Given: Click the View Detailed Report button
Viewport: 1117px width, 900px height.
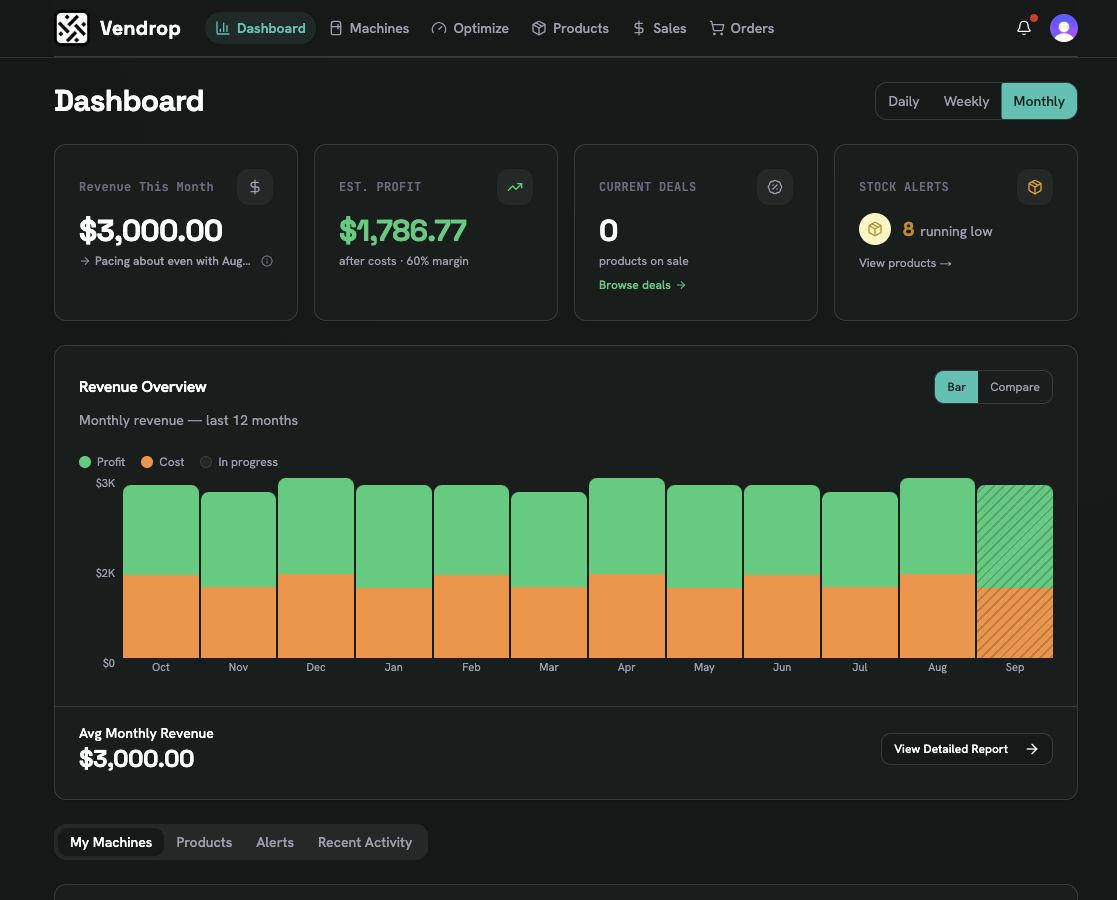Looking at the screenshot, I should click(x=967, y=749).
